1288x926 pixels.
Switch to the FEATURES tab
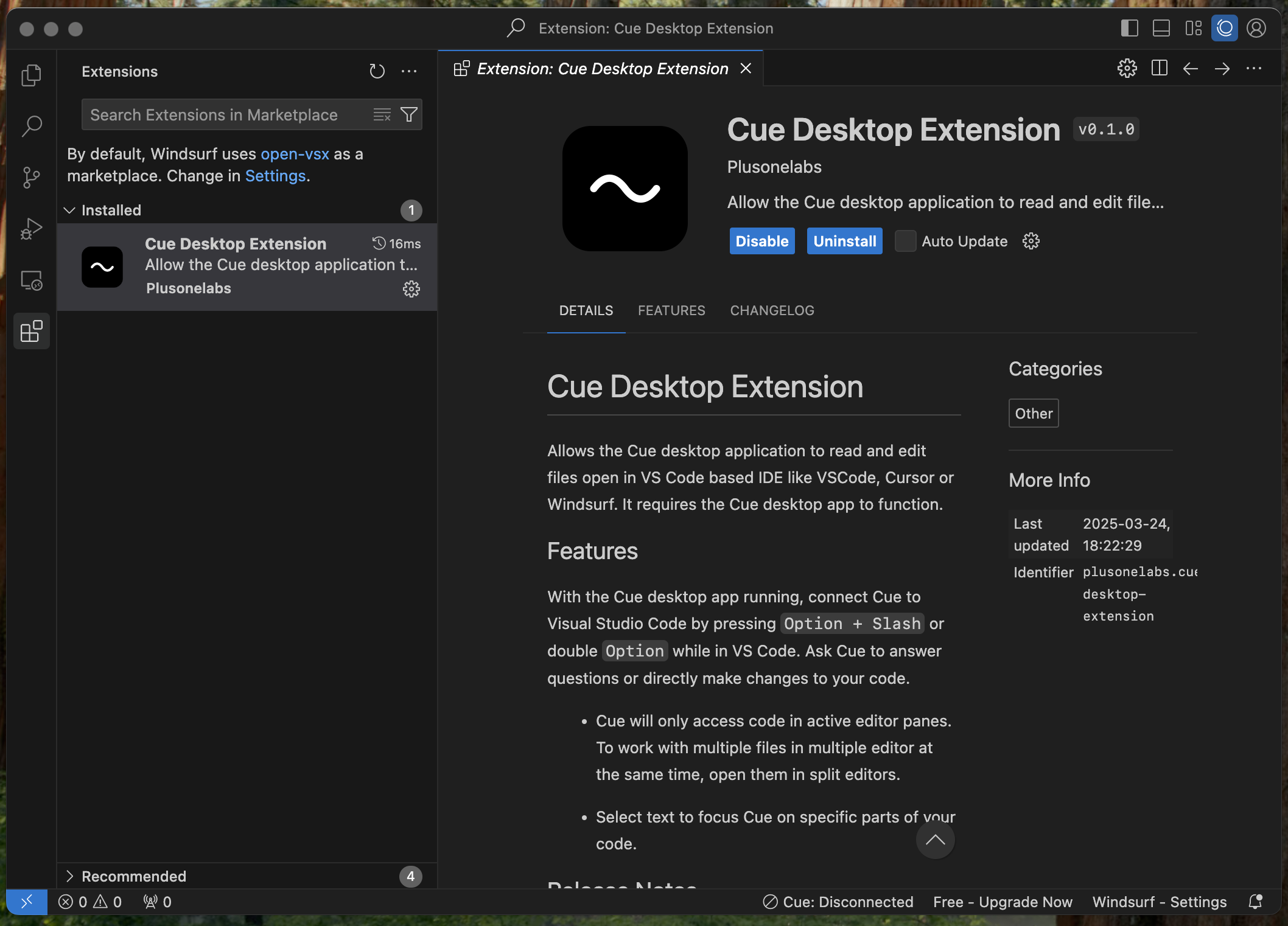pyautogui.click(x=671, y=310)
